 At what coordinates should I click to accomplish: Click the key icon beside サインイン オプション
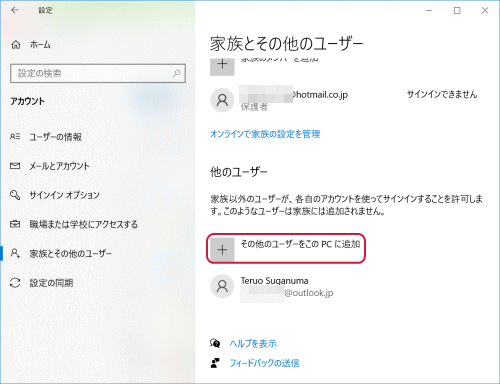click(15, 195)
